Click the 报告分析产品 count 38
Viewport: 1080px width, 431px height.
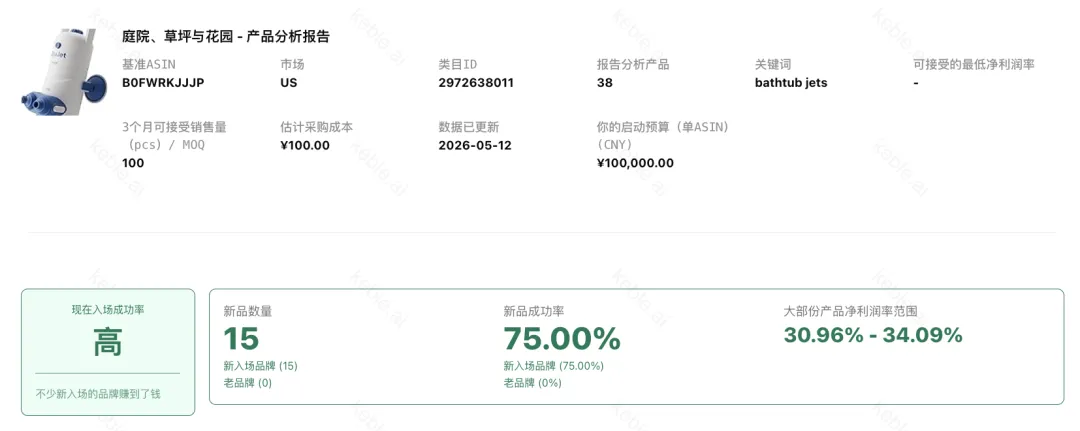click(x=604, y=83)
